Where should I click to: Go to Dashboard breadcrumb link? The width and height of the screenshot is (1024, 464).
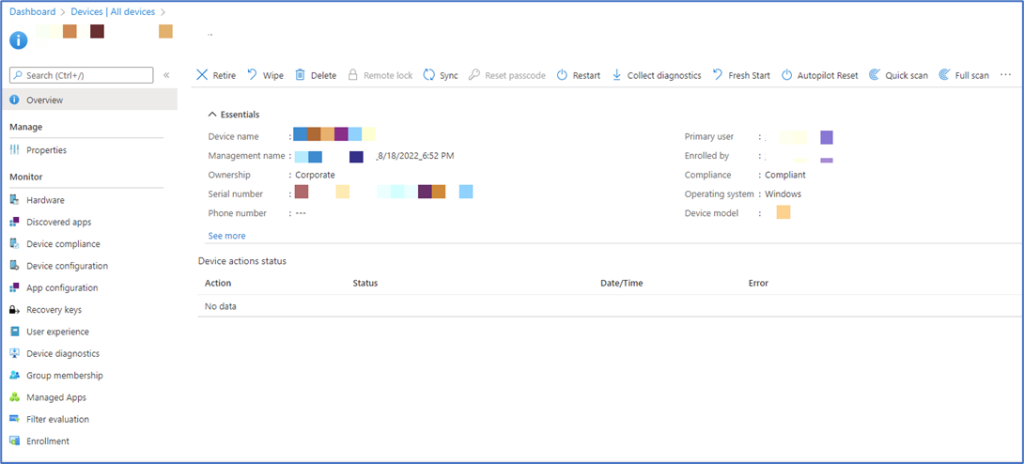[x=32, y=12]
